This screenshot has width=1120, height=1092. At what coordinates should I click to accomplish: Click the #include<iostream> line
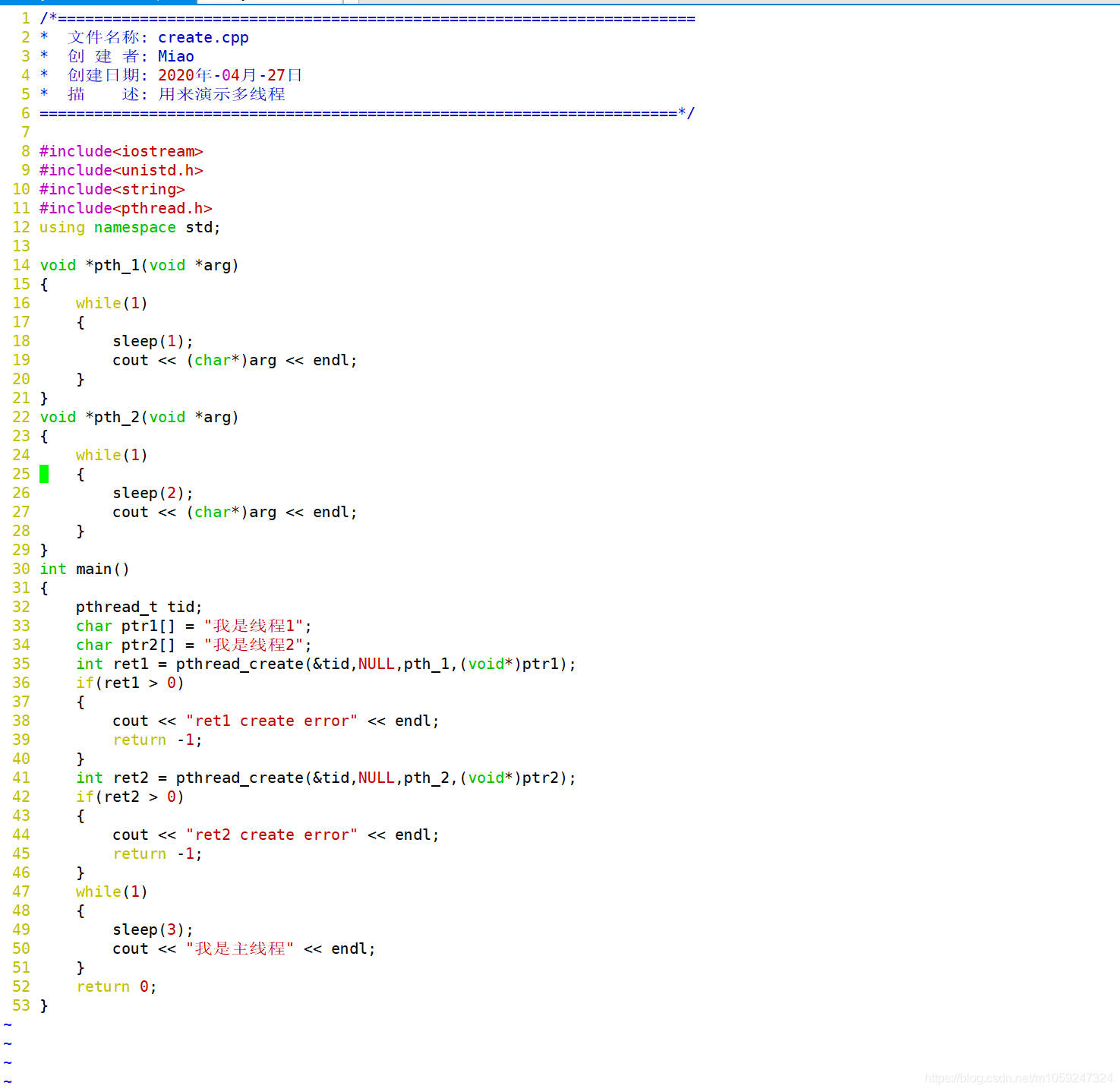click(121, 151)
